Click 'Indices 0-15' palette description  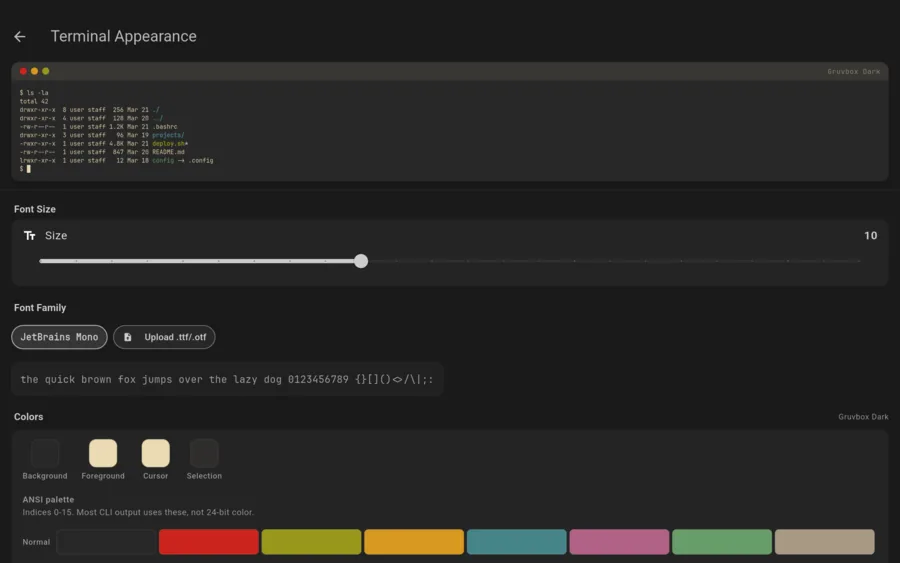(138, 512)
